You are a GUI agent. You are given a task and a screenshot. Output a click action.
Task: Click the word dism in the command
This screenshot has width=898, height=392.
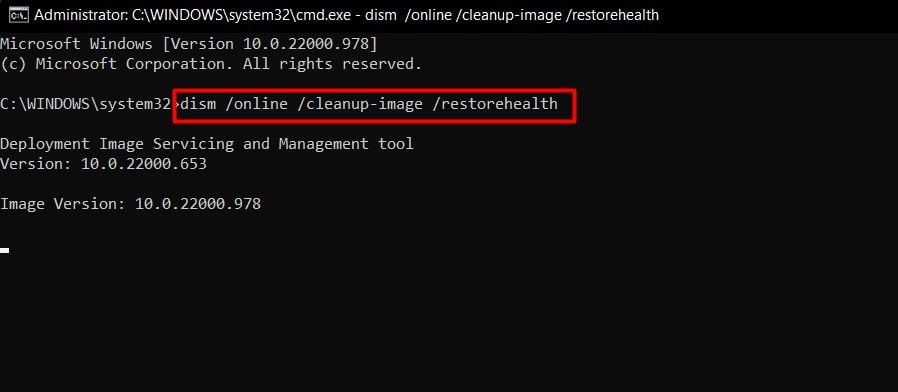[198, 104]
